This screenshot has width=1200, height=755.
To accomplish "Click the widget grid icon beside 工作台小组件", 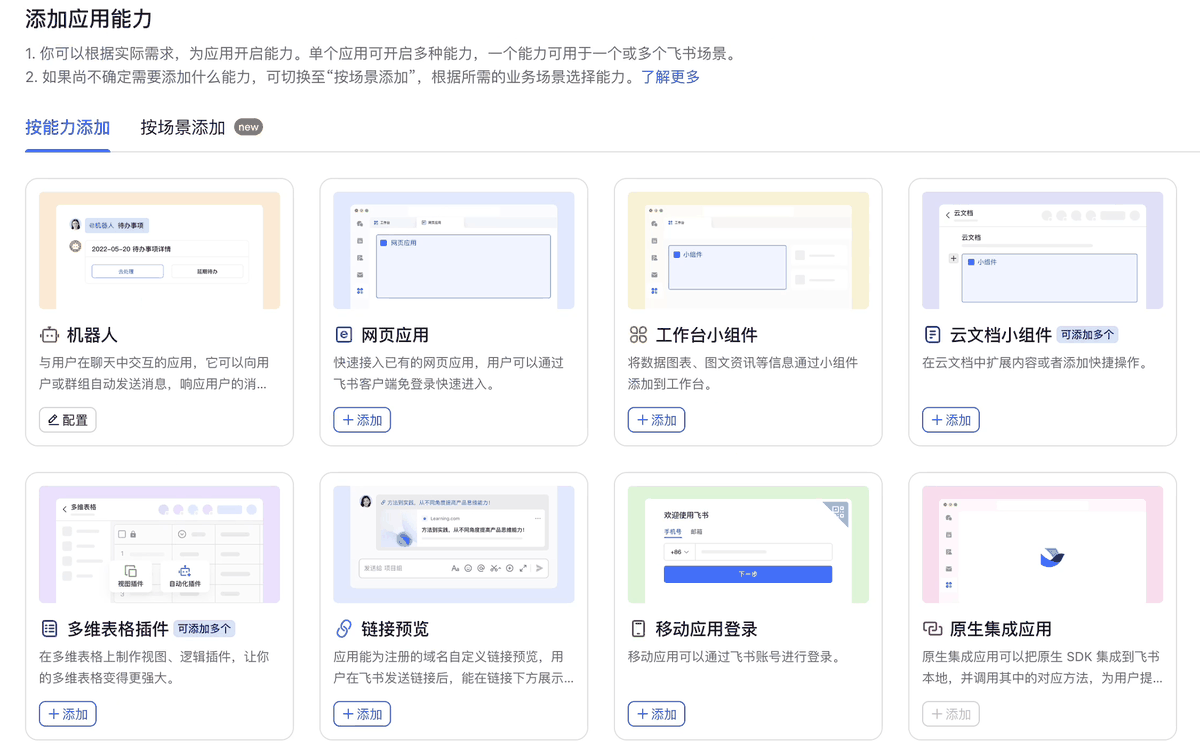I will pos(638,335).
